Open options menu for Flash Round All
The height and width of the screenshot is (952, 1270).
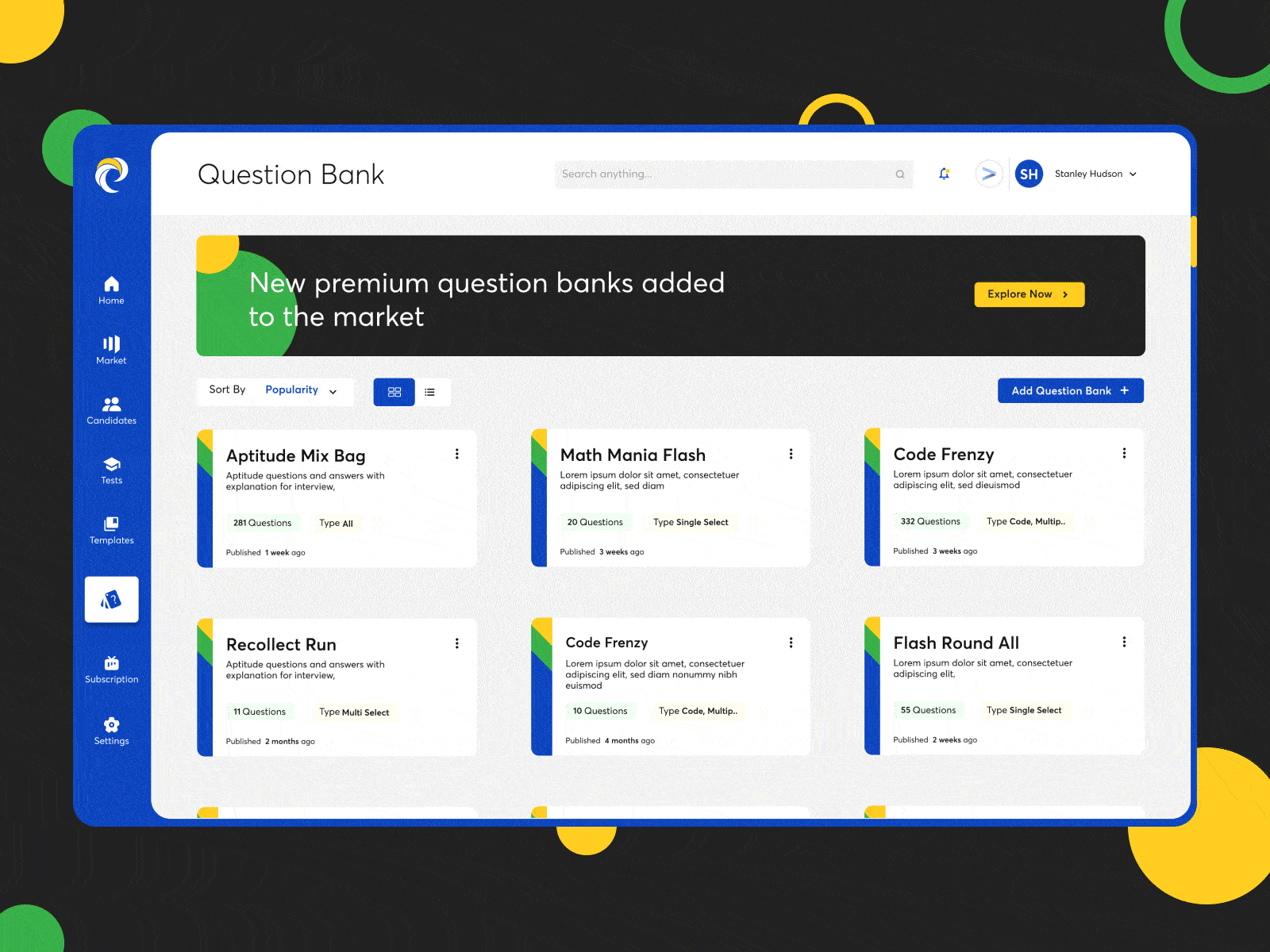pyautogui.click(x=1124, y=642)
